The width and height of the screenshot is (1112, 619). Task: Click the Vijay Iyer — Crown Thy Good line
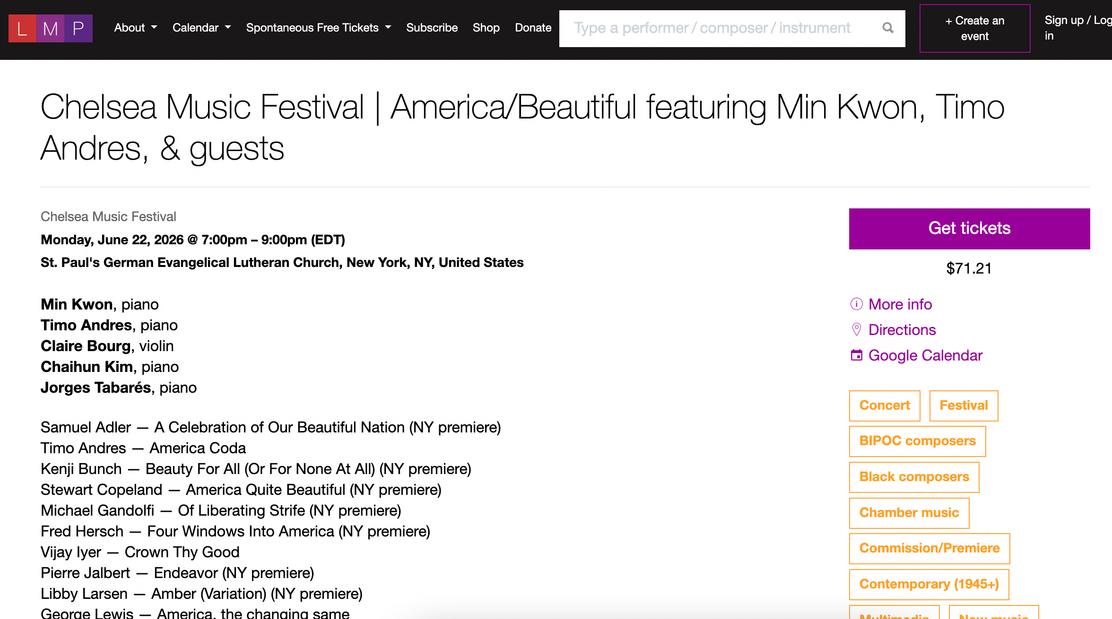coord(140,552)
